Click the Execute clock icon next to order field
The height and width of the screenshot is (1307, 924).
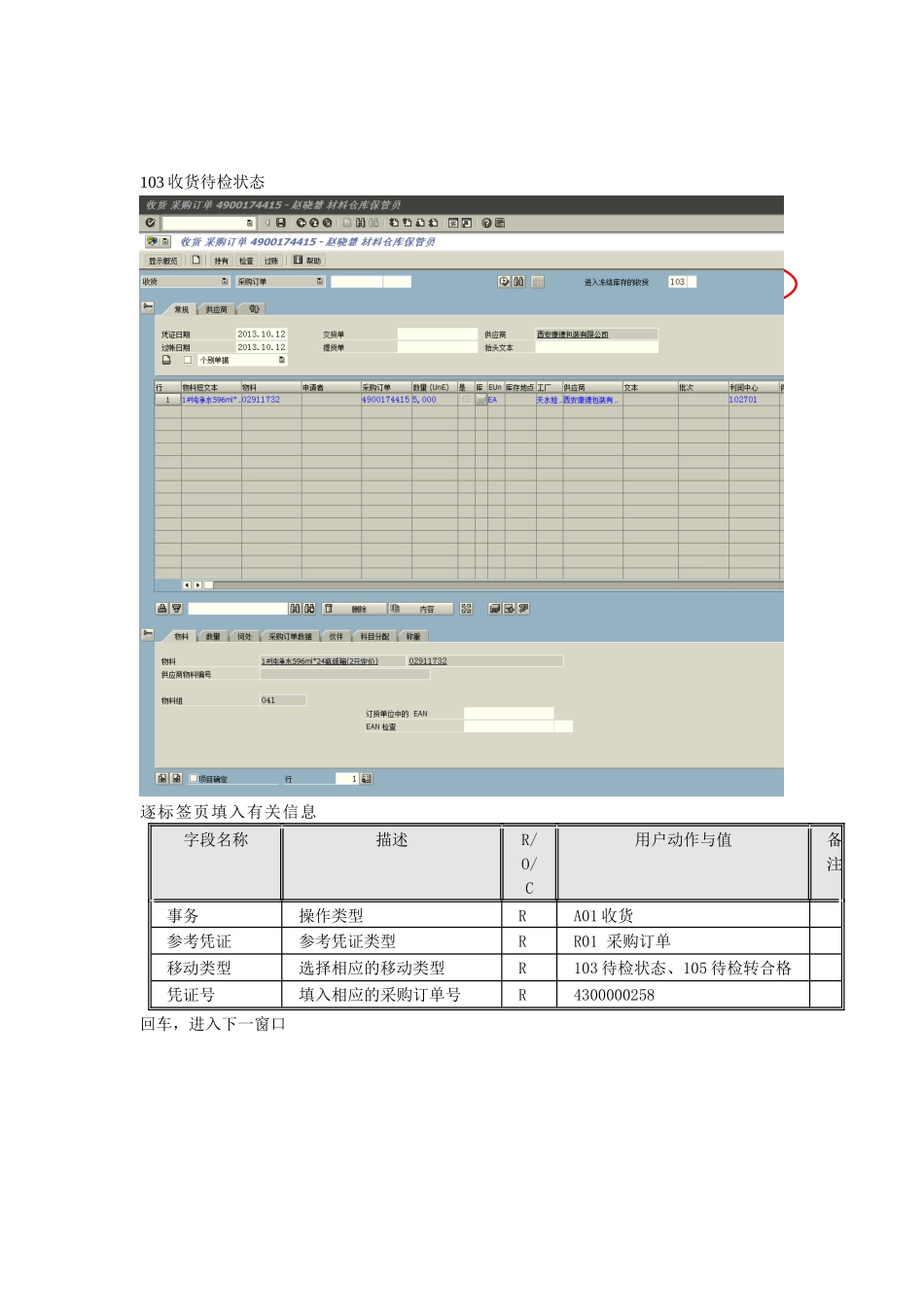504,282
